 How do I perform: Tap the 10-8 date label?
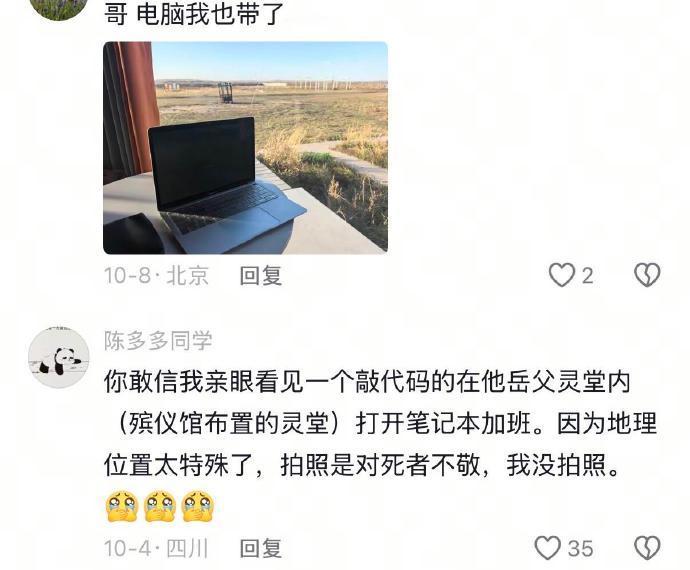click(x=127, y=276)
